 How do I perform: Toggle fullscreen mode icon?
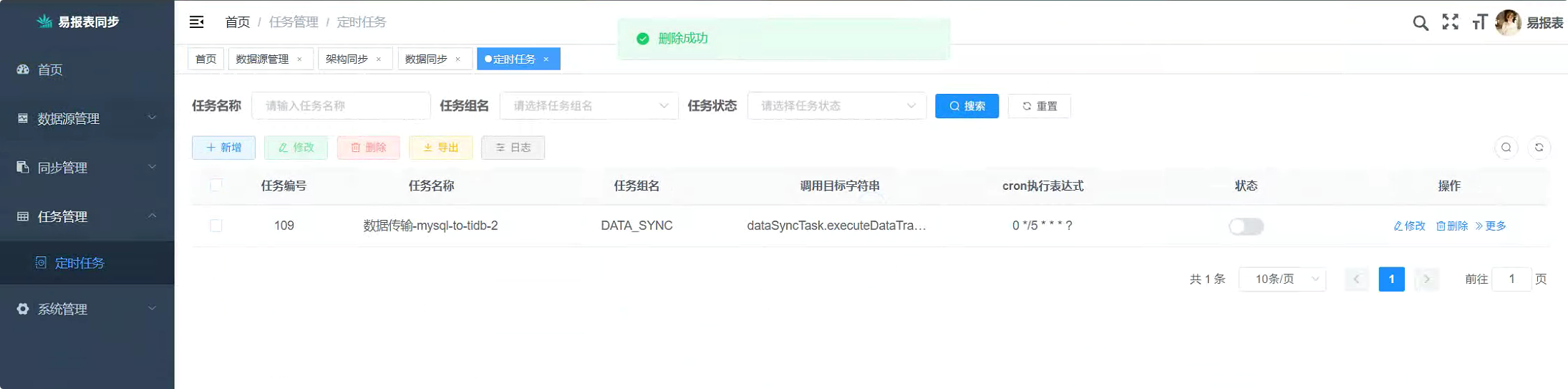[x=1450, y=22]
